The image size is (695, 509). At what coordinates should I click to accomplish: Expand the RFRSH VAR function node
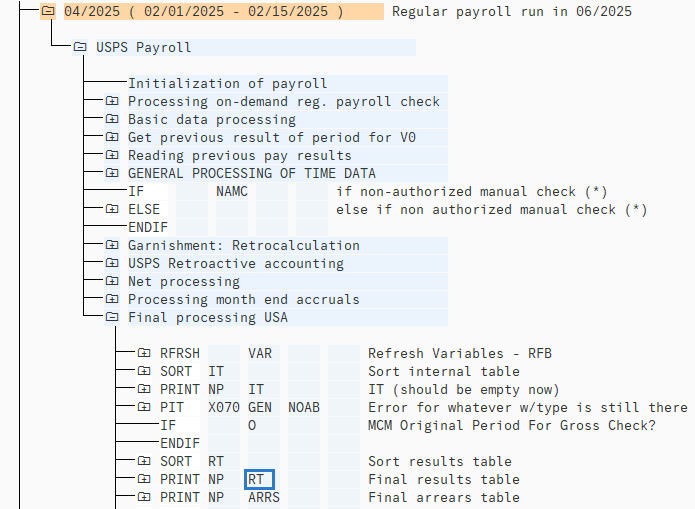pos(144,354)
